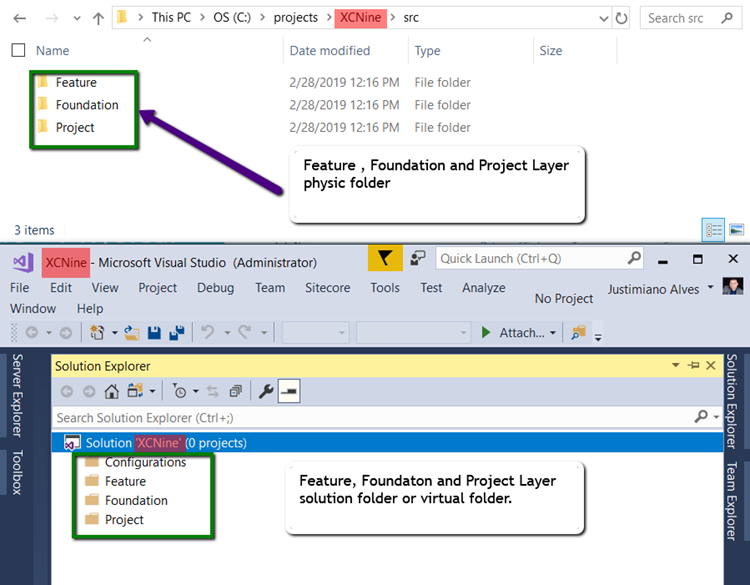
Task: Open the Team Explorer side tab
Action: tap(732, 501)
